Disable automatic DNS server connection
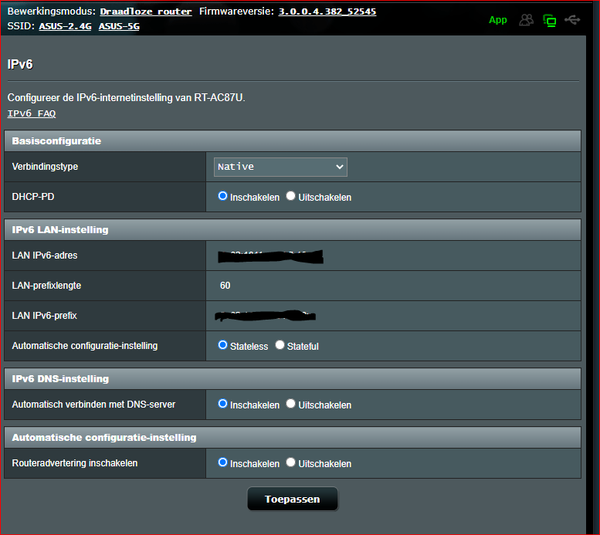The image size is (600, 535). coord(291,404)
